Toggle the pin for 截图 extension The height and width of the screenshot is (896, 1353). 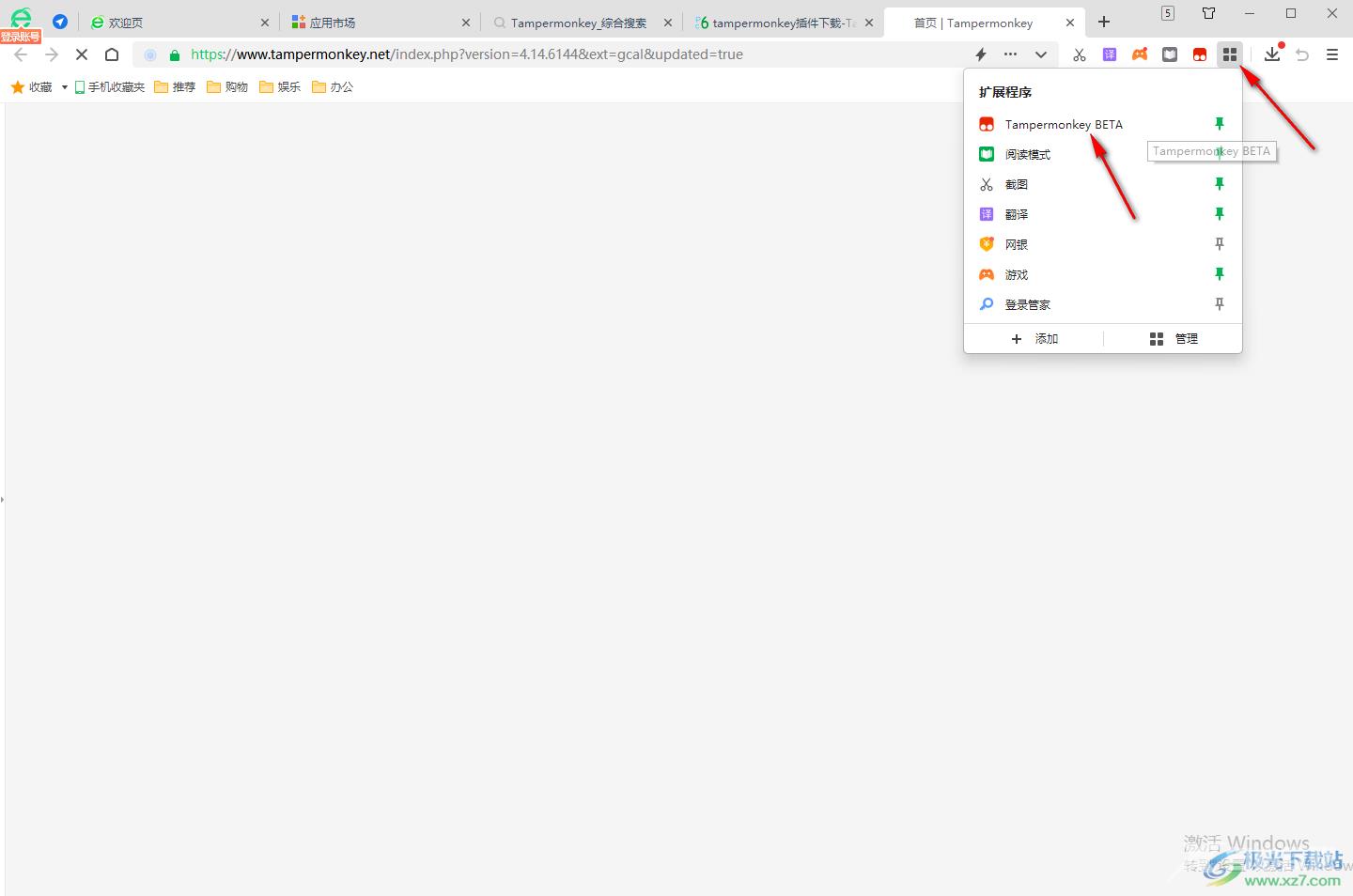1220,184
